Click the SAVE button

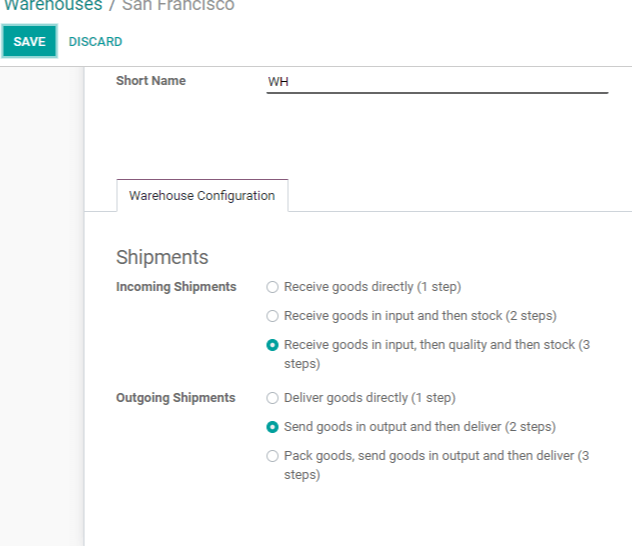(29, 41)
